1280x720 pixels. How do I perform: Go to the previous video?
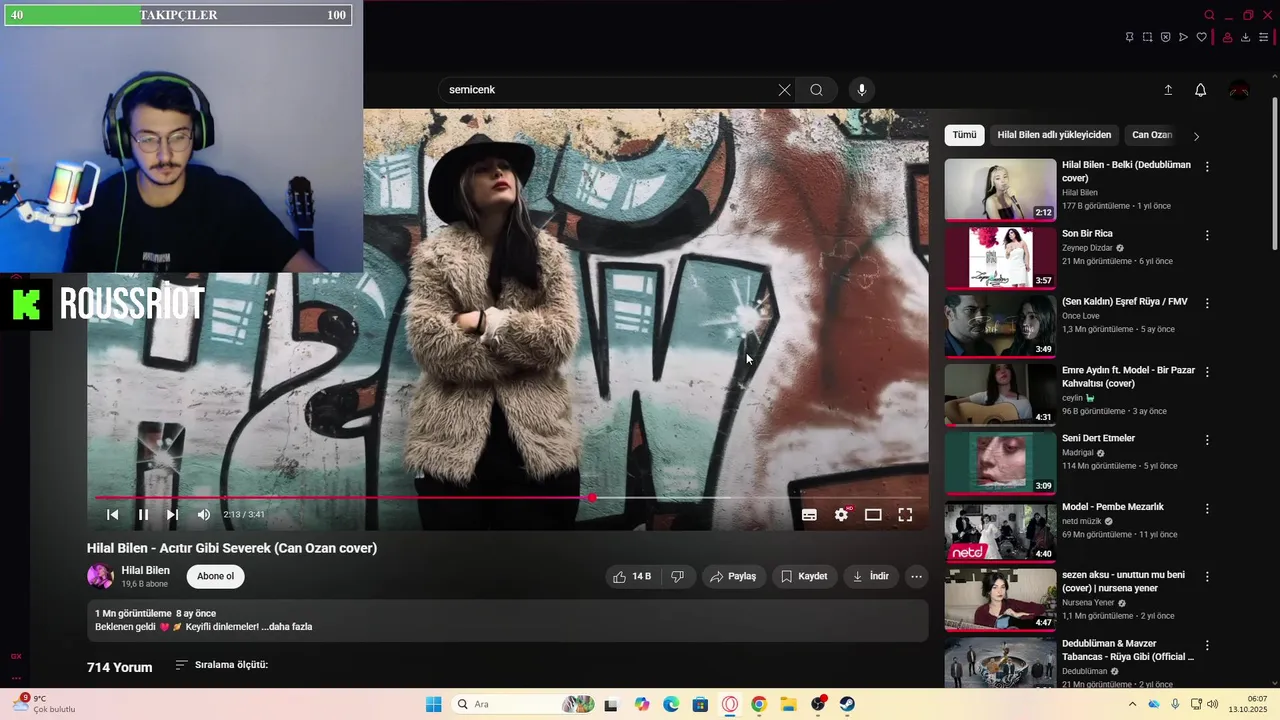113,515
